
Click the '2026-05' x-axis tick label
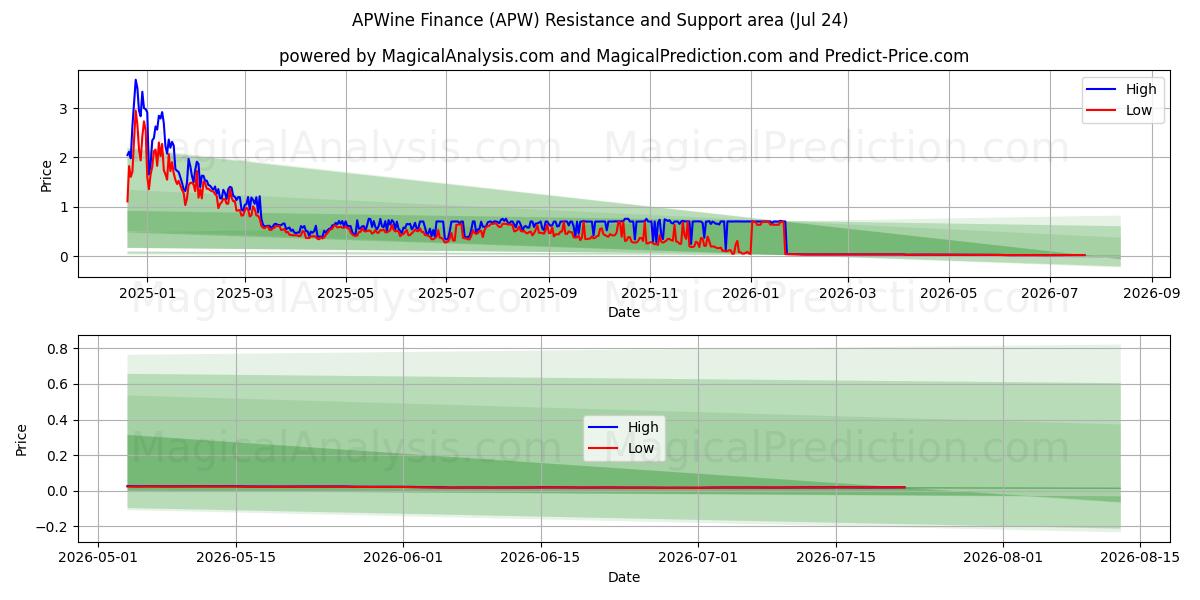(949, 294)
